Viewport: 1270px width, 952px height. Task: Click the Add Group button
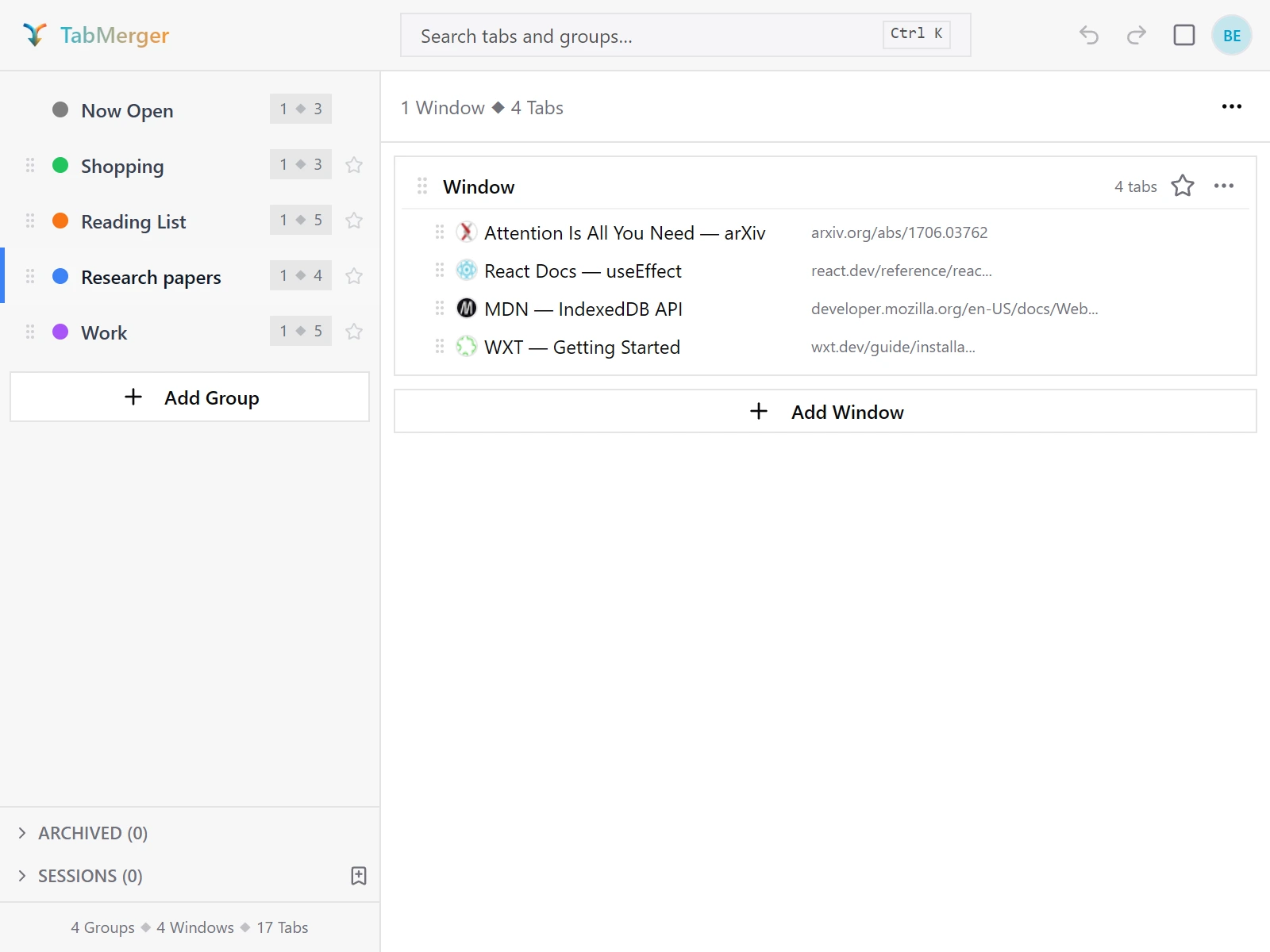(190, 397)
